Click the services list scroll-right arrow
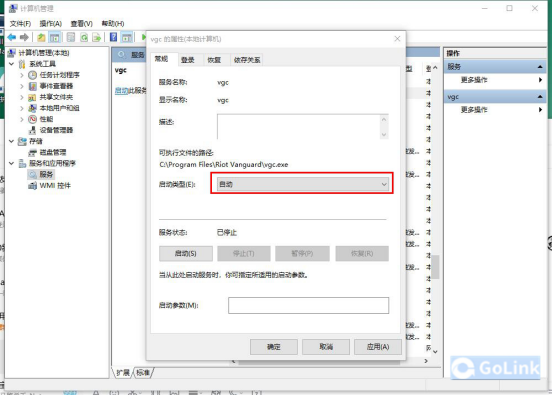 426,361
